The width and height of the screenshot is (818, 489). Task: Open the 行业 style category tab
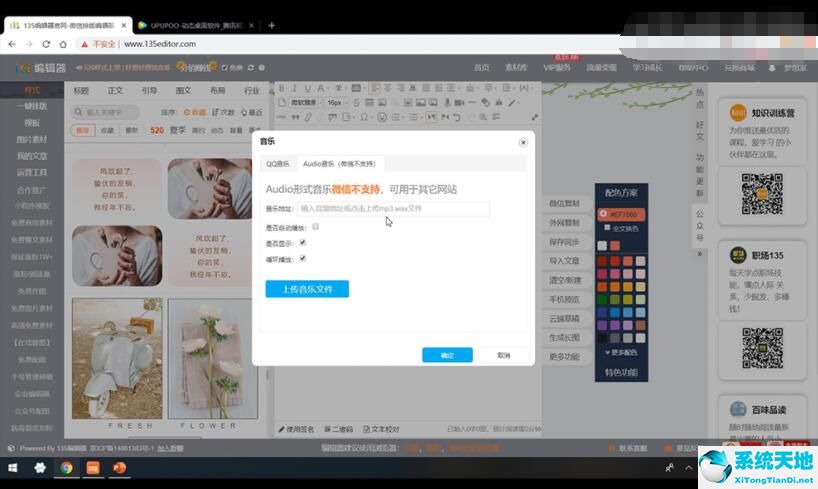coord(251,91)
